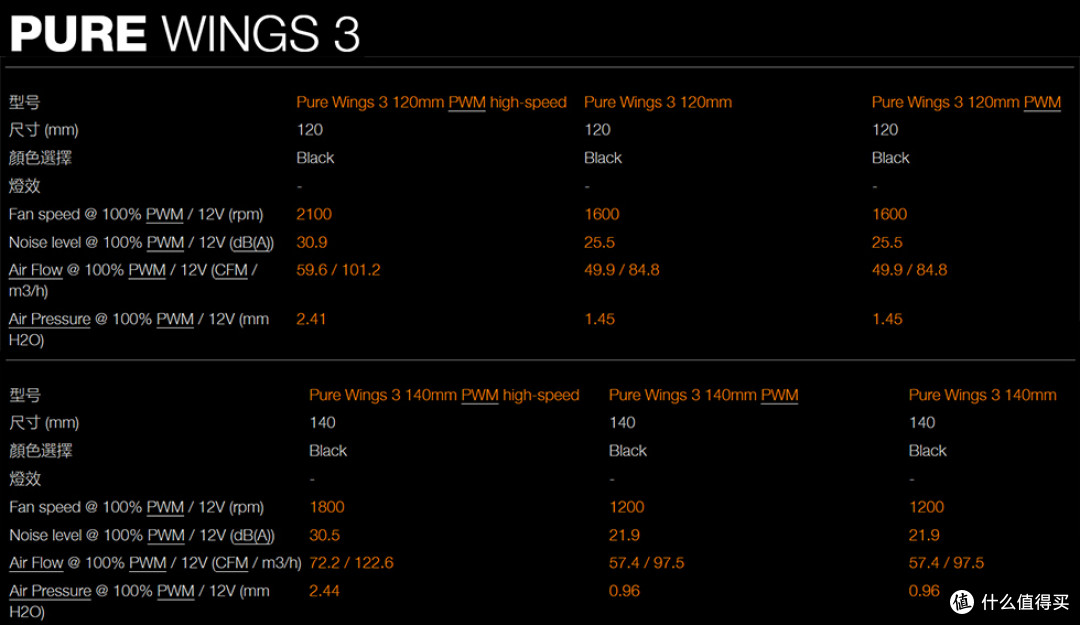The height and width of the screenshot is (625, 1080).
Task: Click 57.4 / 97.5 under Pure Wings 3 140mm PWM
Action: click(x=647, y=563)
